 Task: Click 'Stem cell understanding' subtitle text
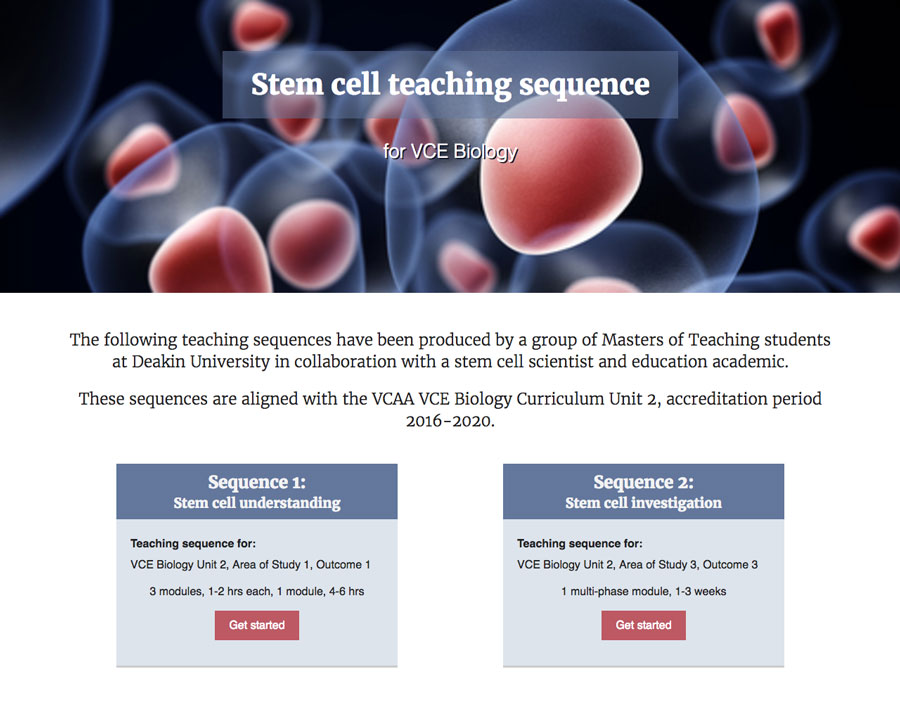[257, 503]
